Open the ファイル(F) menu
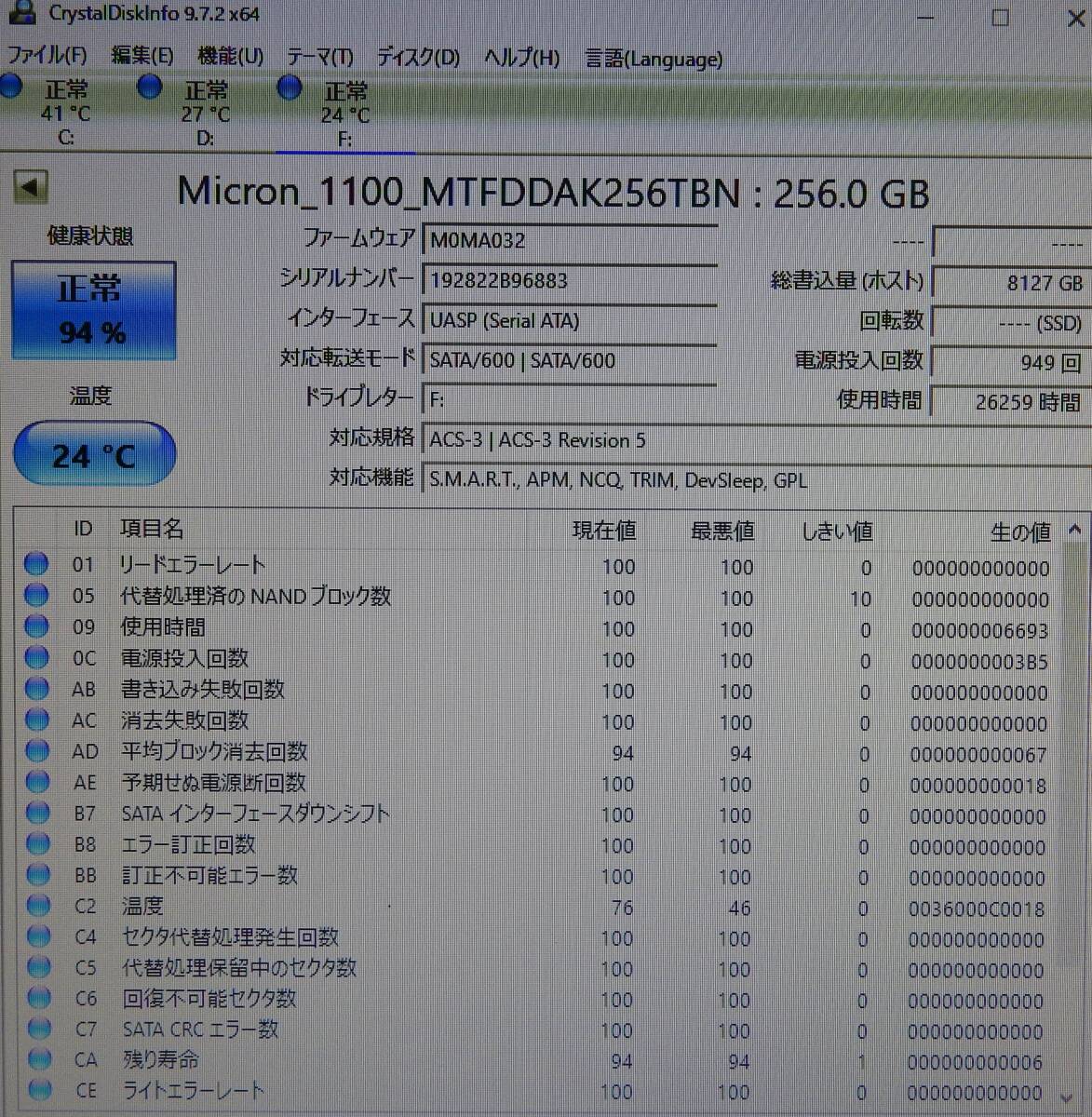This screenshot has height=1117, width=1092. pos(47,57)
